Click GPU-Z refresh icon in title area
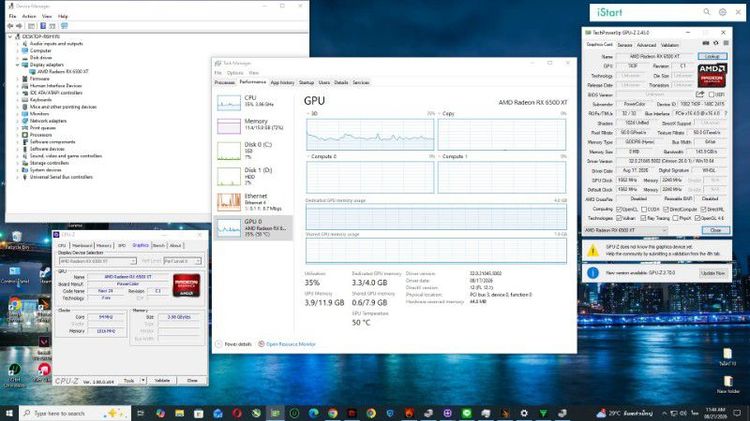The image size is (750, 421). [x=716, y=44]
